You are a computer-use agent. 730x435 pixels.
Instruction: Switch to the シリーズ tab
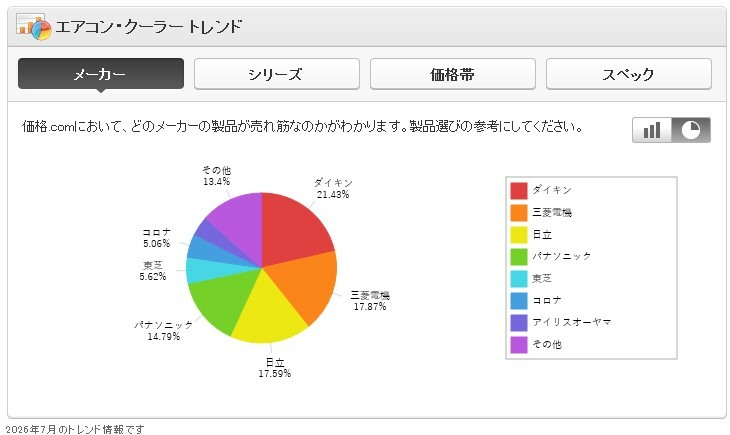[277, 74]
